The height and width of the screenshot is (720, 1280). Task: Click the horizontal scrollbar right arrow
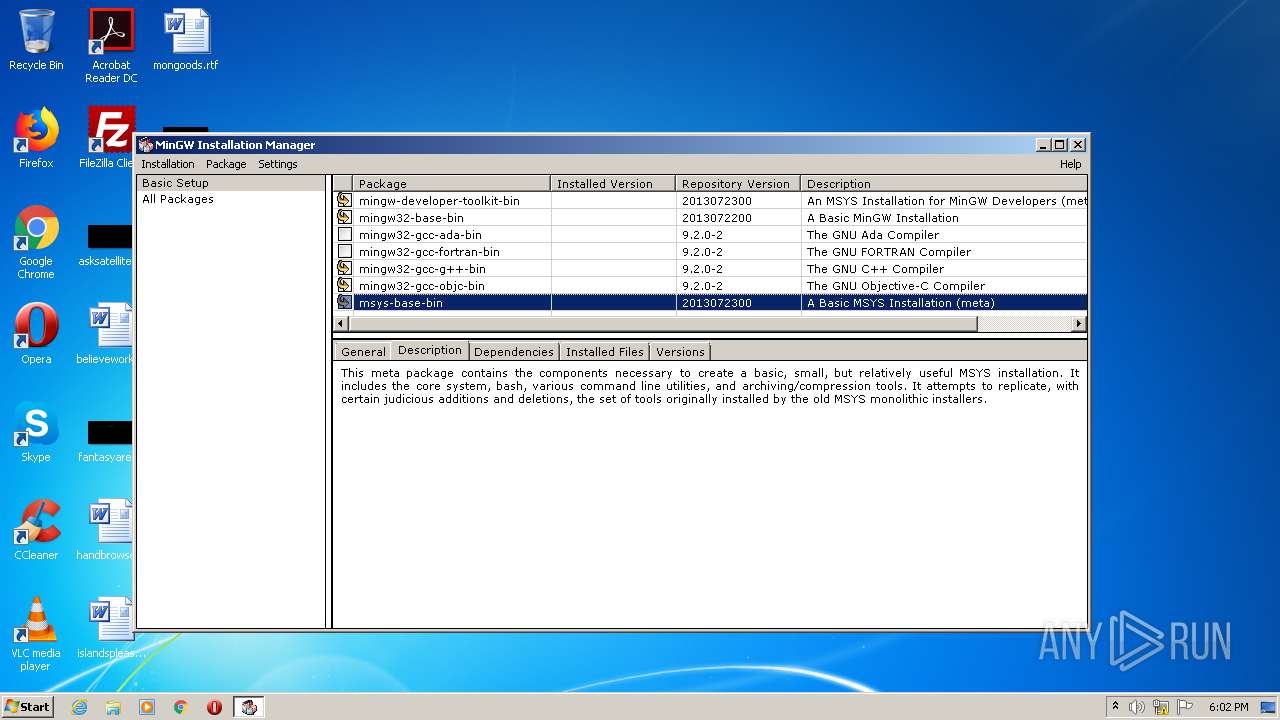point(1078,324)
